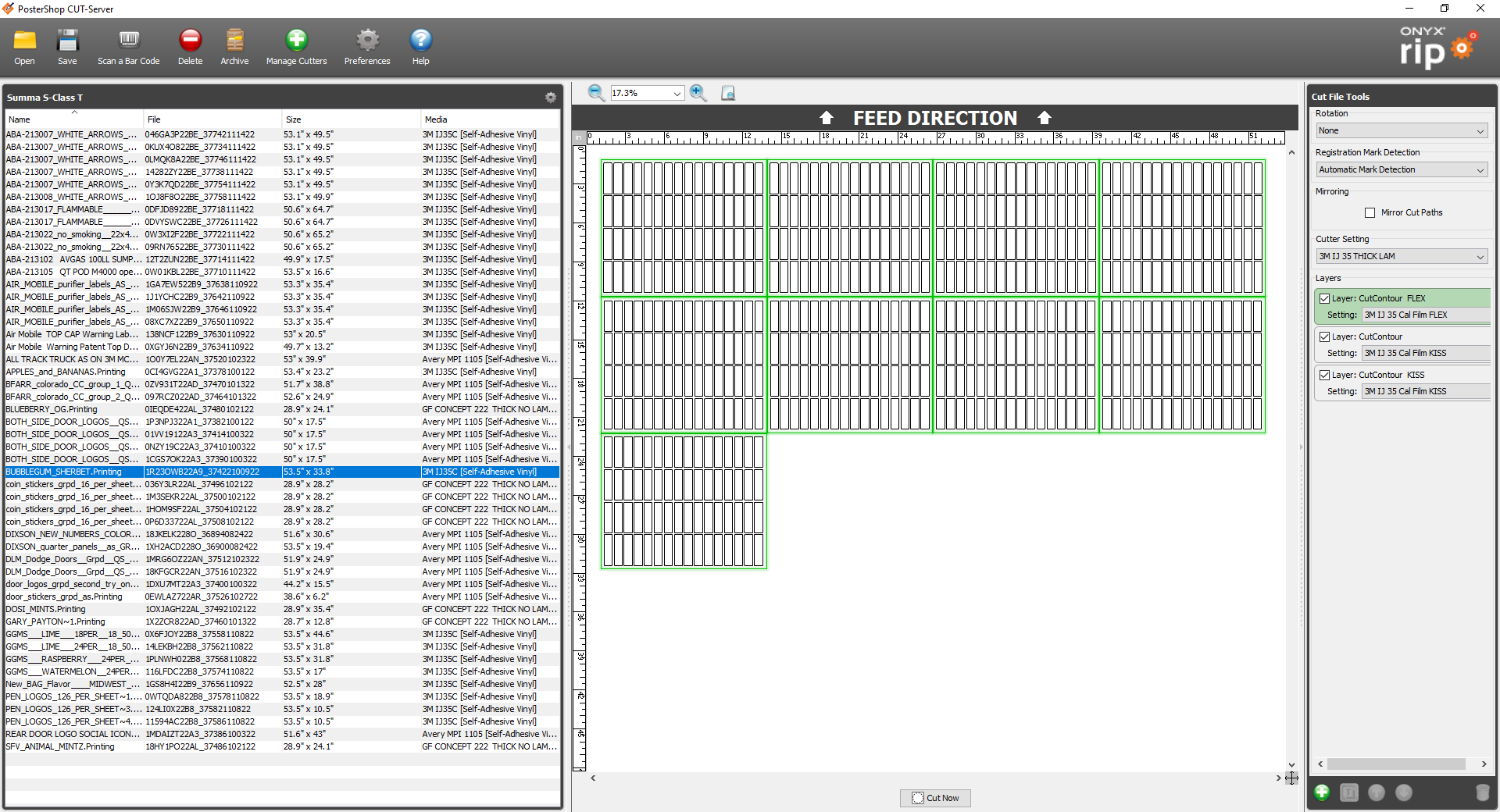Fit preview to page icon

[727, 93]
